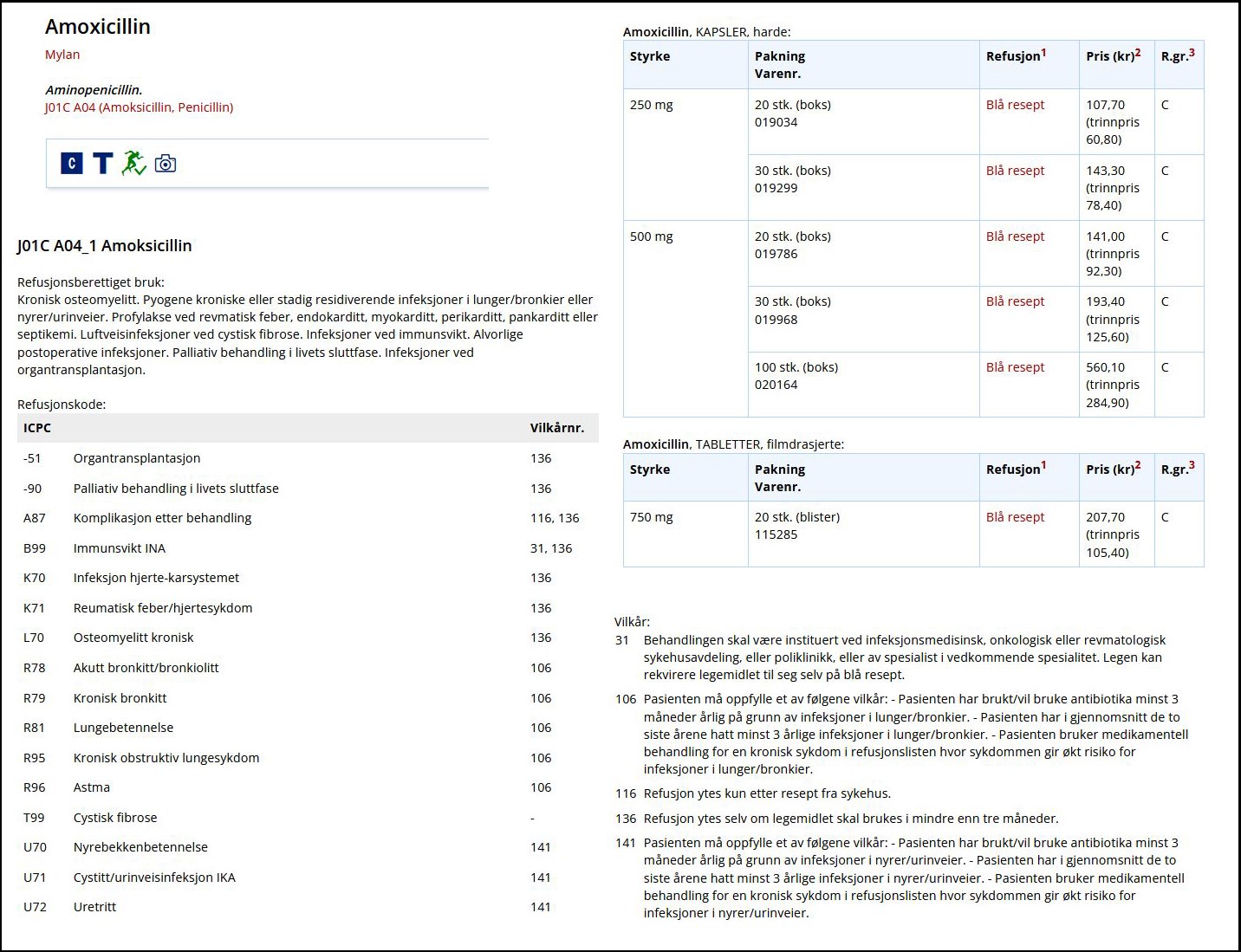This screenshot has height=952, width=1241.
Task: Click the blue C prescription group icon
Action: tap(72, 163)
